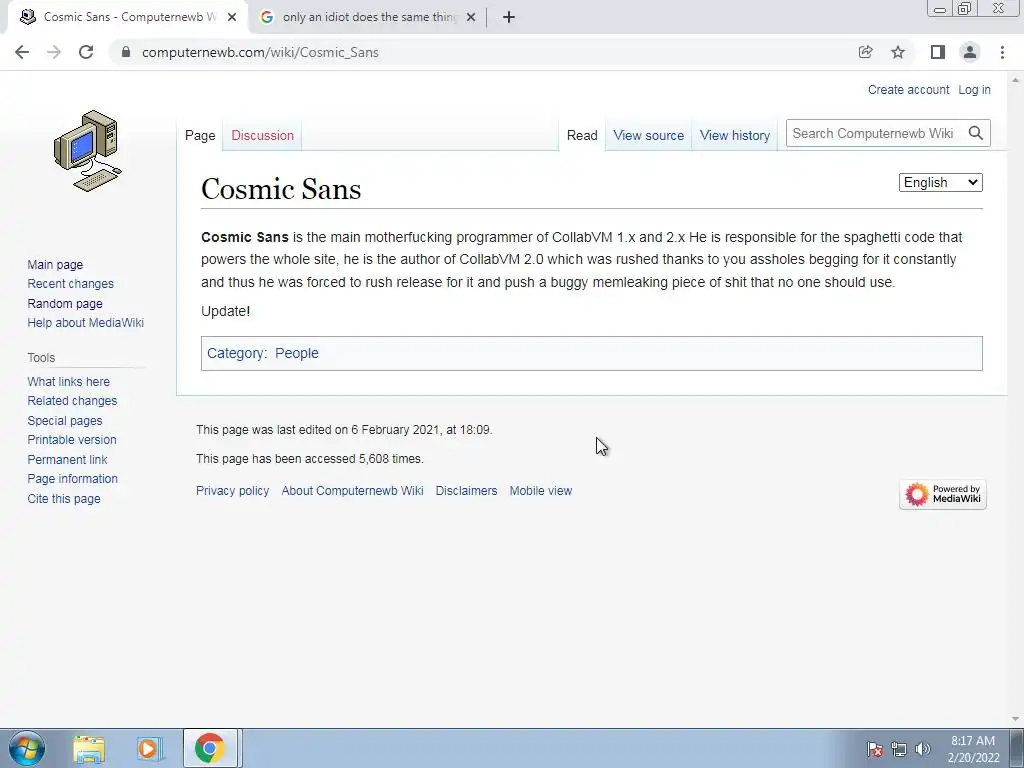Screen dimensions: 1024x768
Task: Click the Action Center flag tray icon
Action: click(x=875, y=749)
